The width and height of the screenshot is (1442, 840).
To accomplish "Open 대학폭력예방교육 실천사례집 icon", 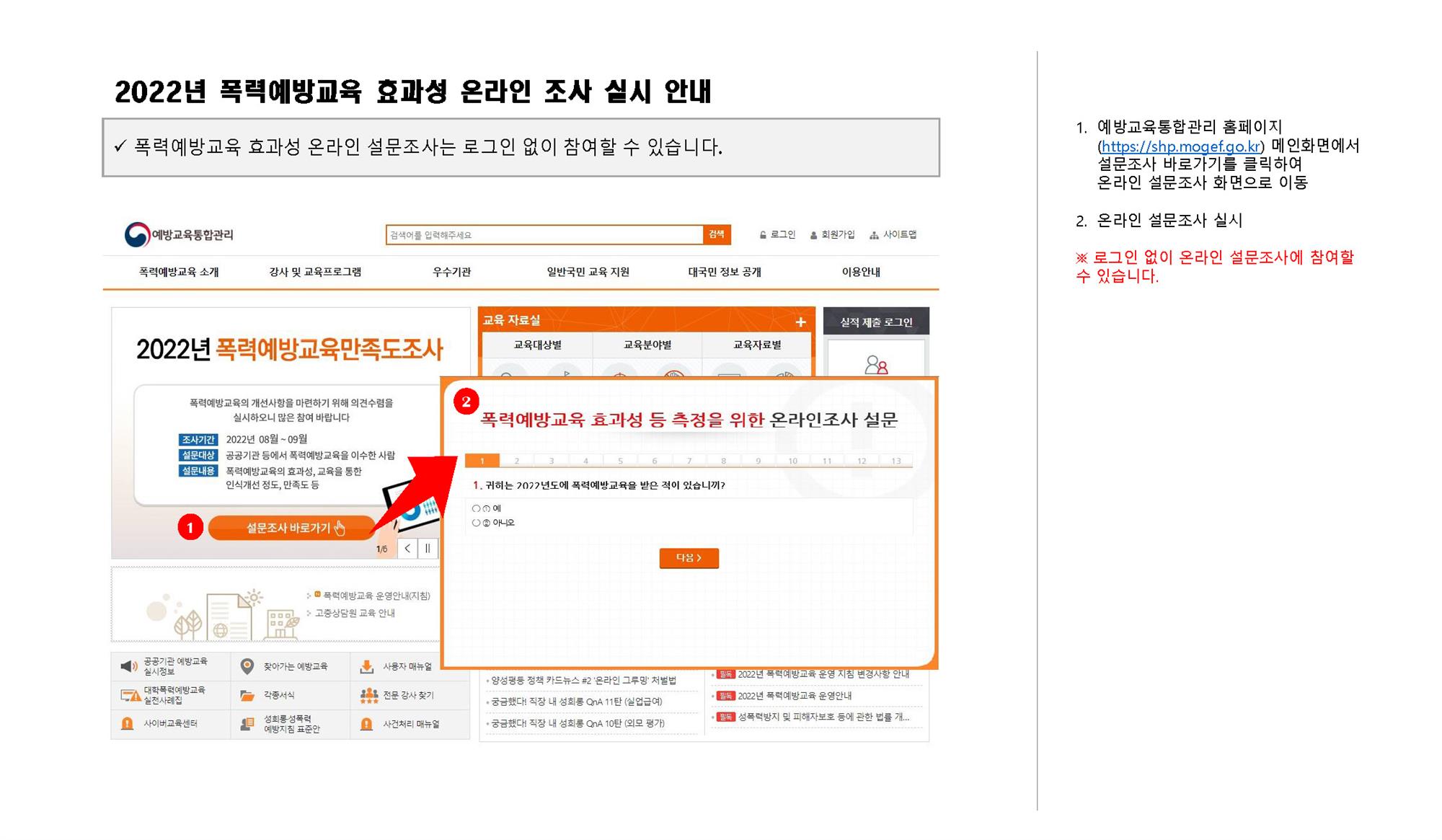I will (x=129, y=694).
